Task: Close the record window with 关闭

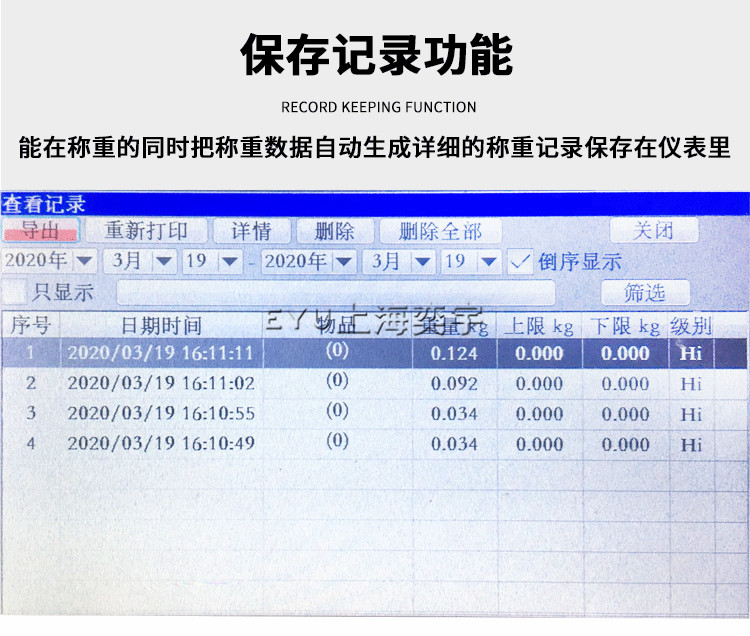Action: coord(653,230)
